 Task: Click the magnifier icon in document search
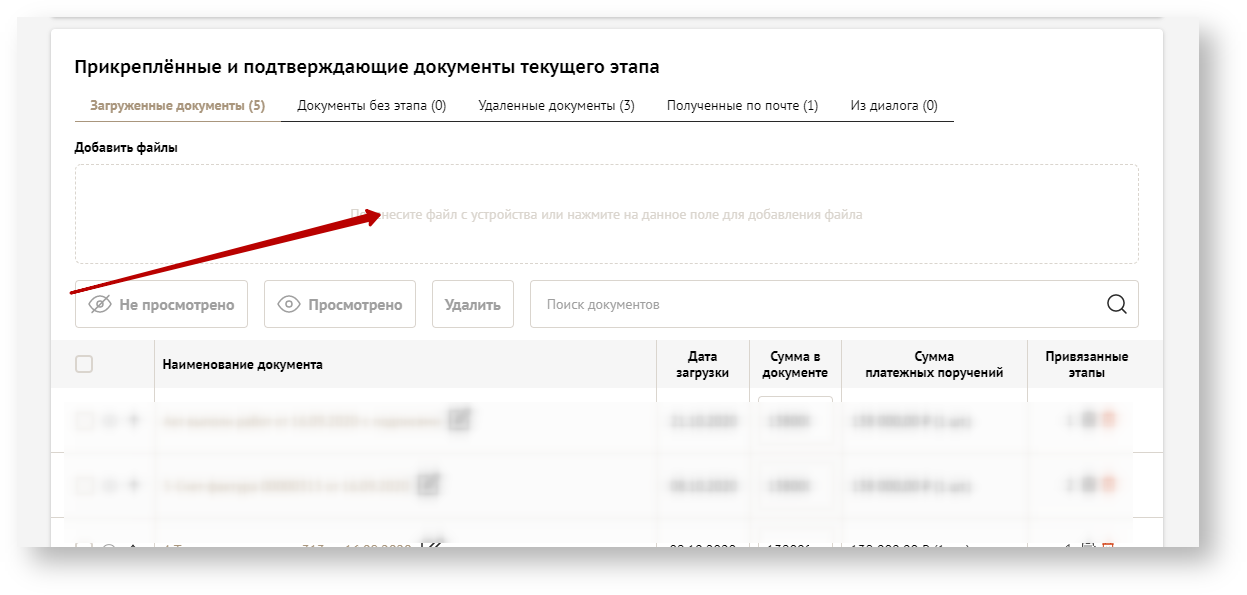(1116, 304)
